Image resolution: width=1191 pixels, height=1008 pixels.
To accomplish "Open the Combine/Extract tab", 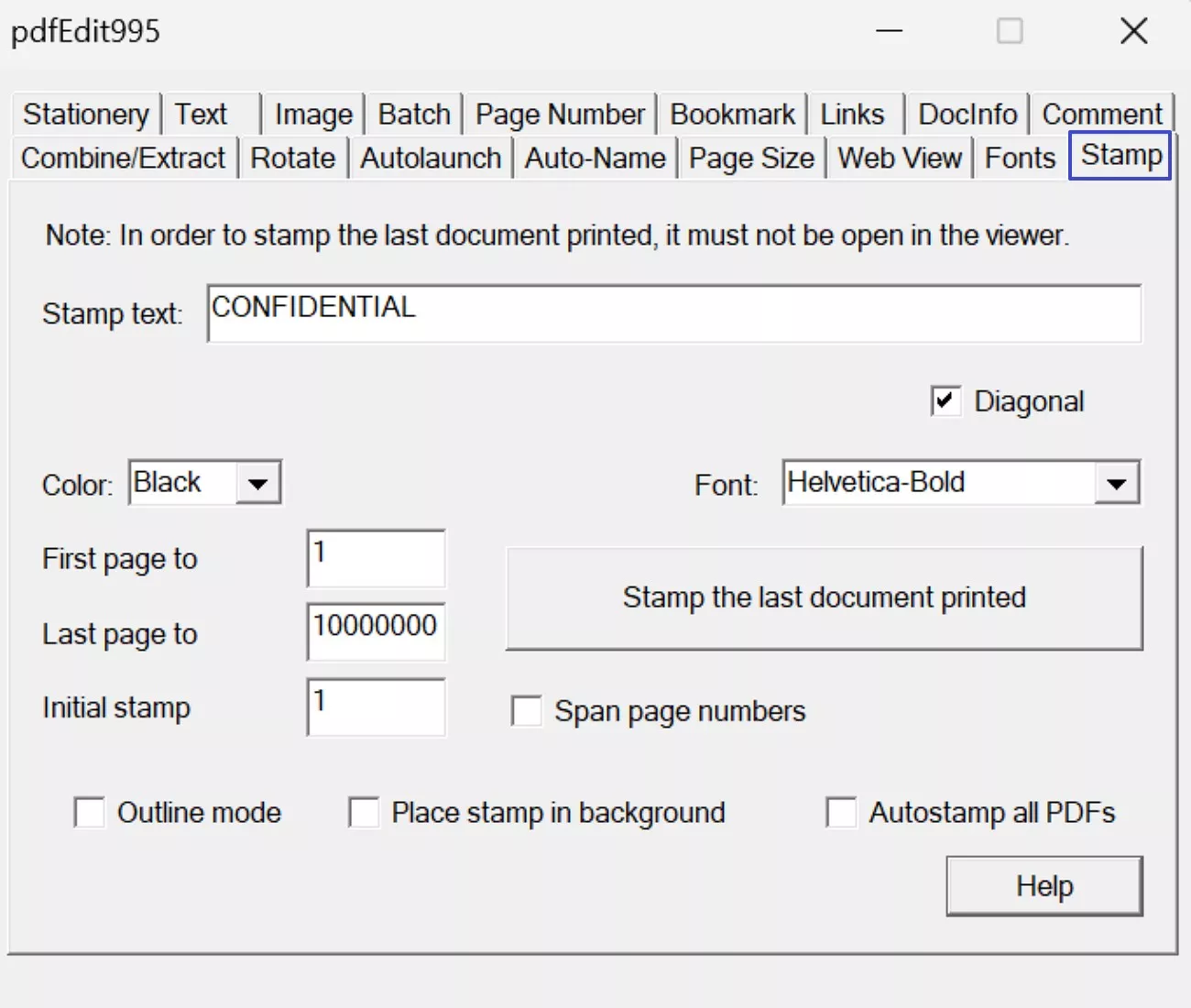I will coord(123,158).
